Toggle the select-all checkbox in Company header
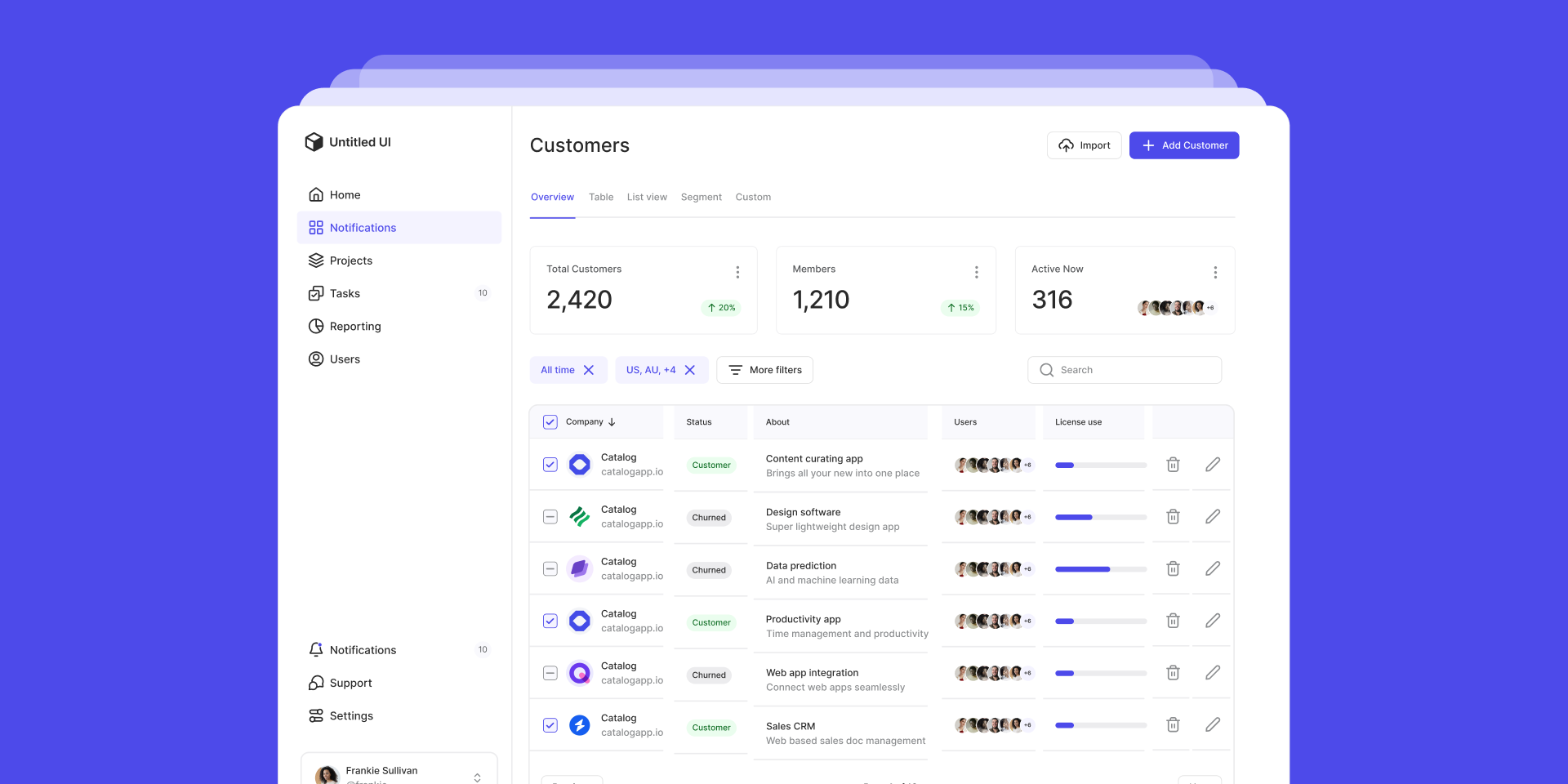The image size is (1568, 784). pyautogui.click(x=550, y=422)
